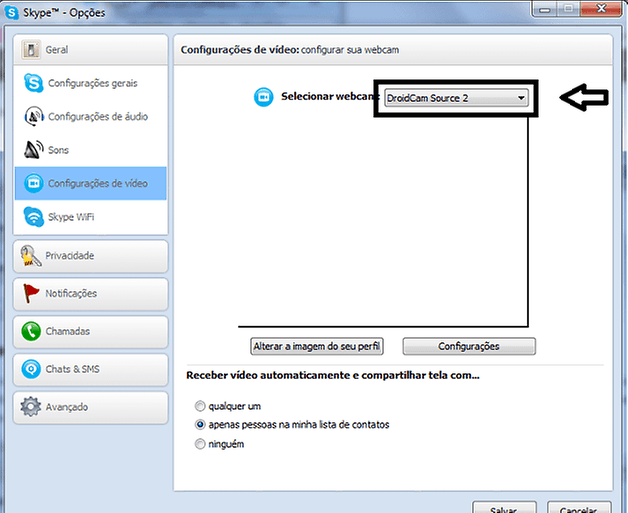Click the Skype WiFi signal icon
Image resolution: width=628 pixels, height=513 pixels.
pyautogui.click(x=34, y=217)
